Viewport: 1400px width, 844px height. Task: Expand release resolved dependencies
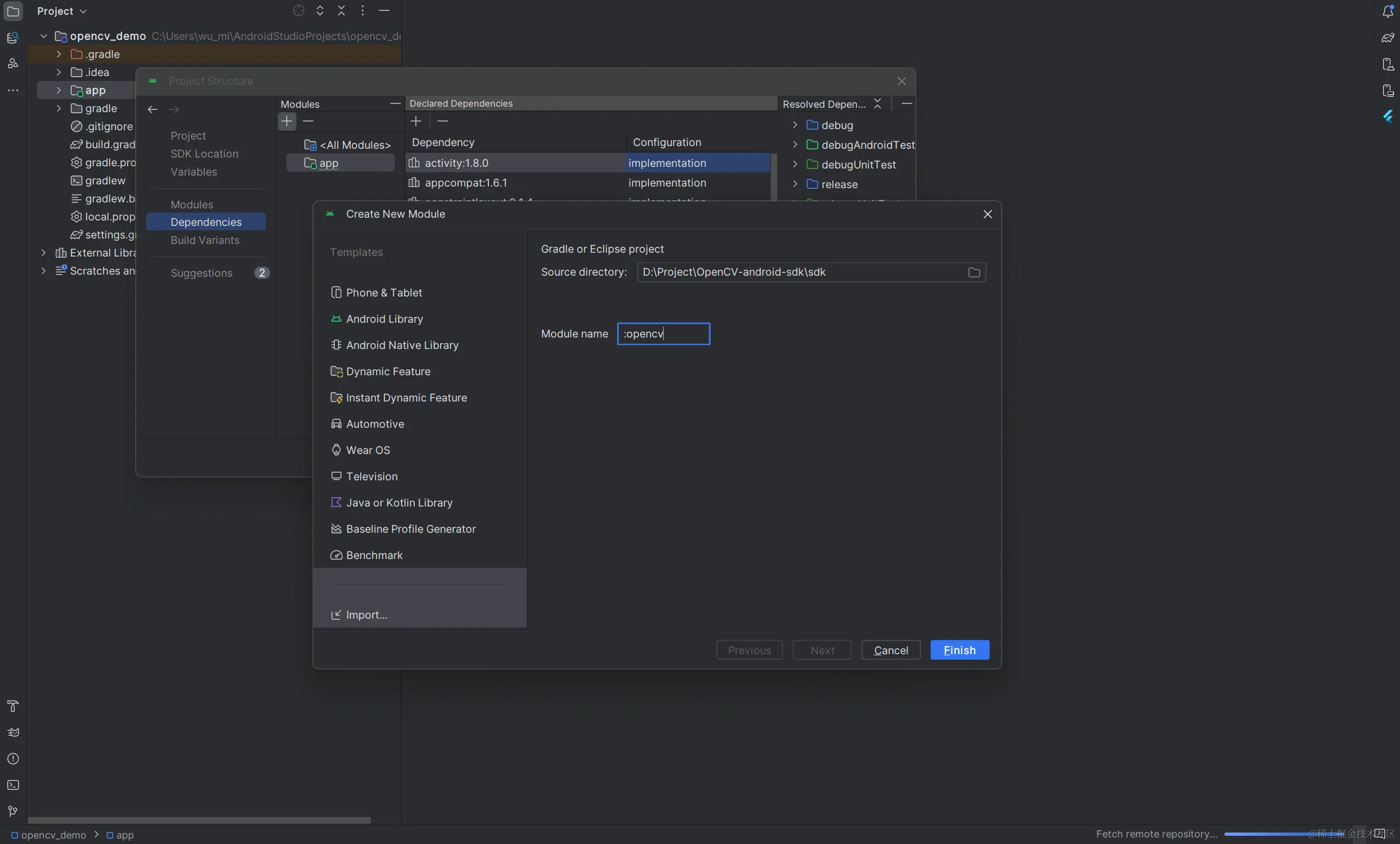coord(795,184)
